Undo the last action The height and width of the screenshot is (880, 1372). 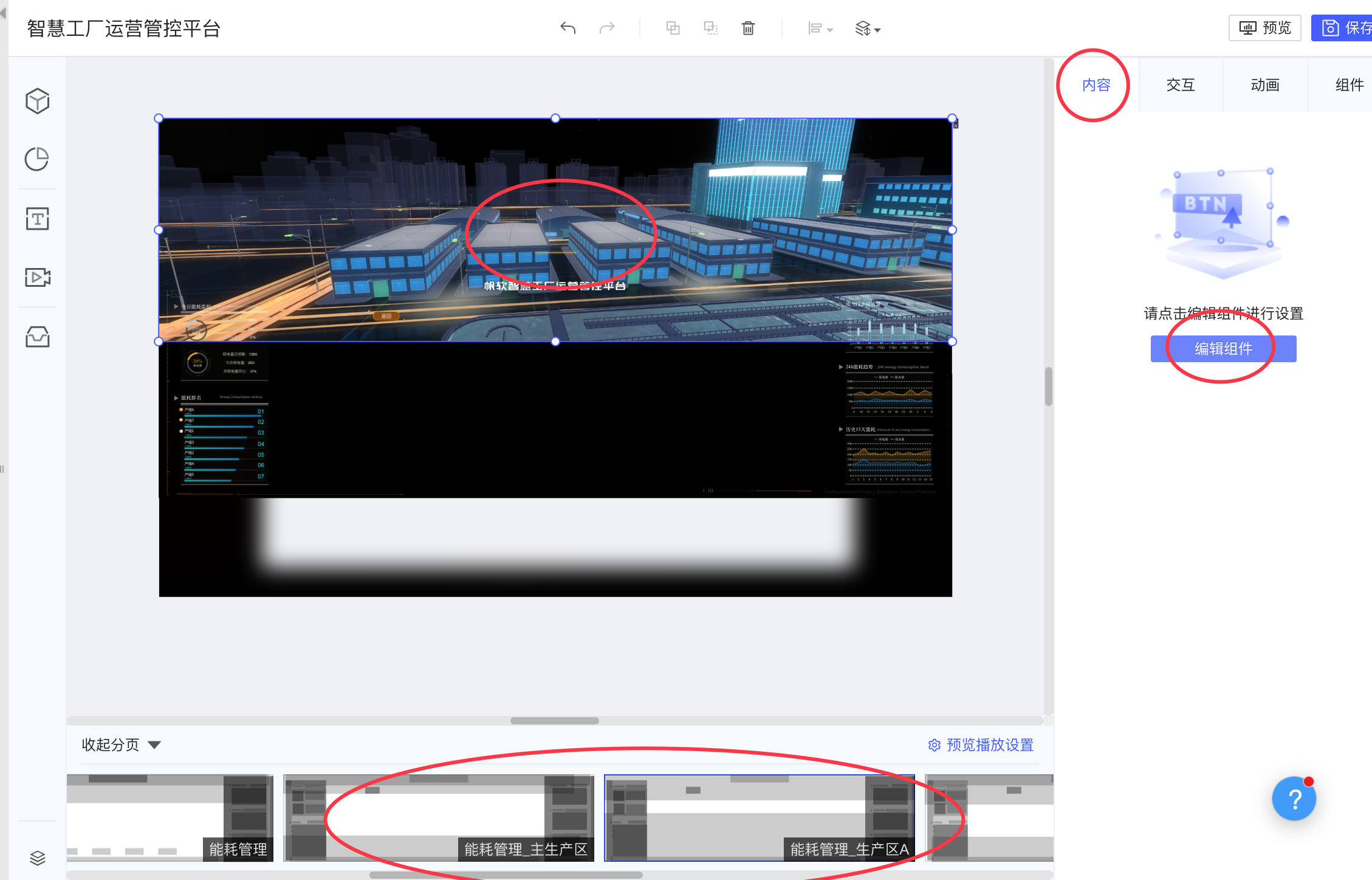[x=568, y=28]
